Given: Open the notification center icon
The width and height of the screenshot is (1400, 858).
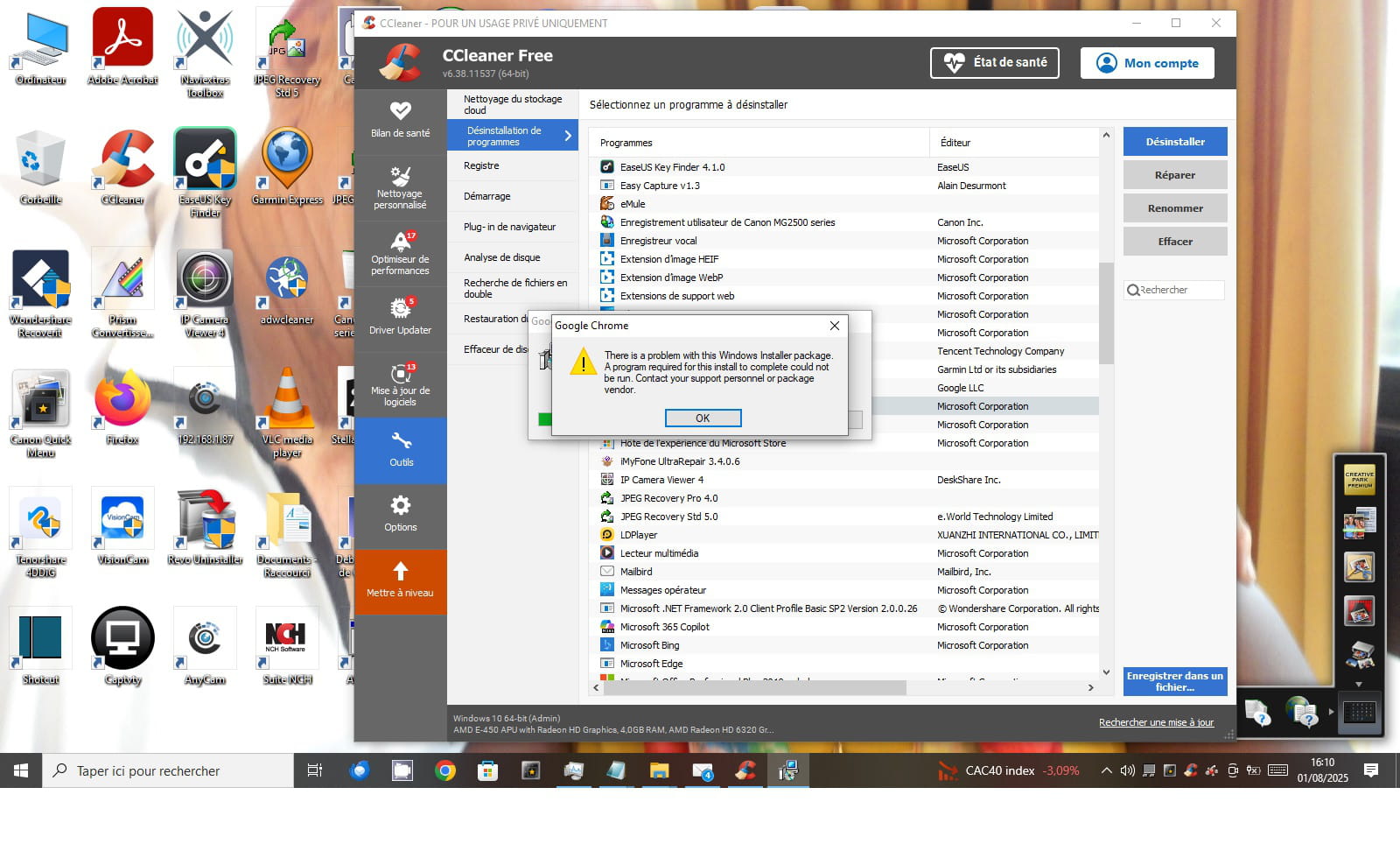Looking at the screenshot, I should click(1371, 770).
